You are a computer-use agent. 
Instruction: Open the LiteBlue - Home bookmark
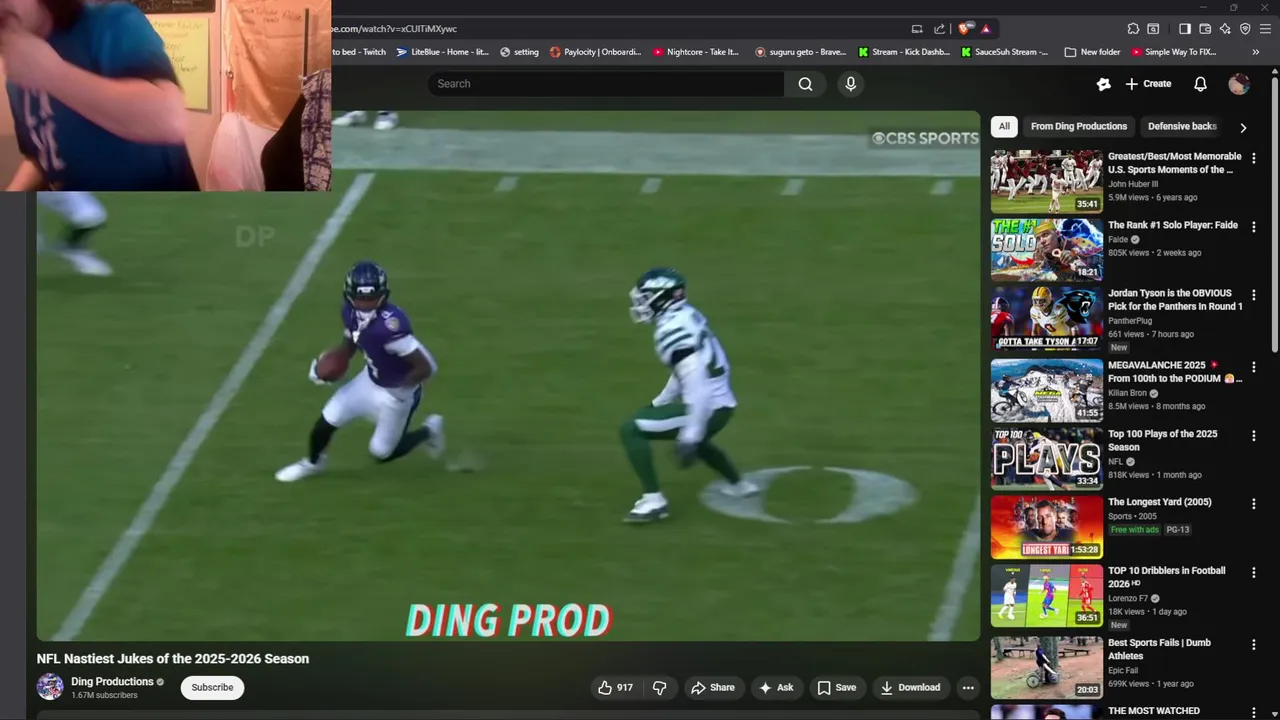[x=443, y=52]
